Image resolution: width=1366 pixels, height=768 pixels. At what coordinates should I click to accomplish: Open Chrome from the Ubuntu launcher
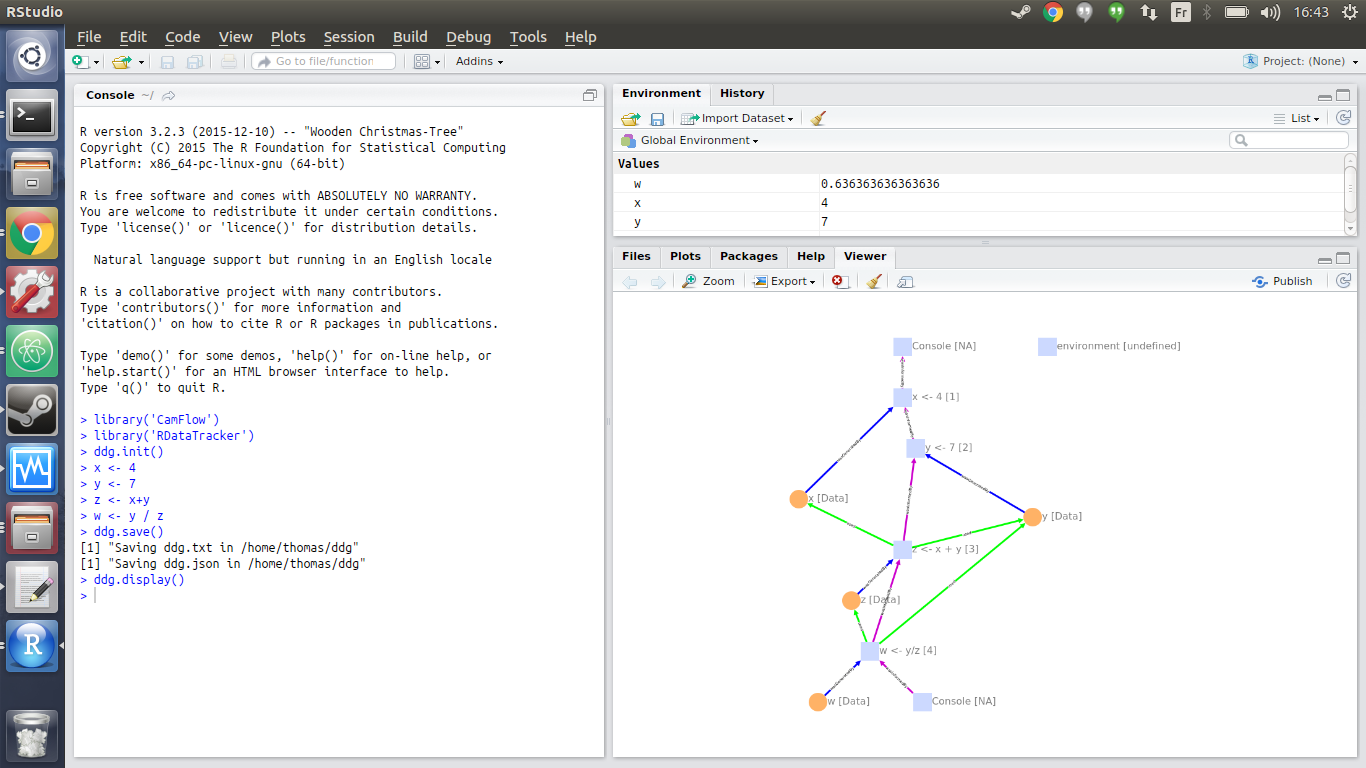(x=32, y=234)
